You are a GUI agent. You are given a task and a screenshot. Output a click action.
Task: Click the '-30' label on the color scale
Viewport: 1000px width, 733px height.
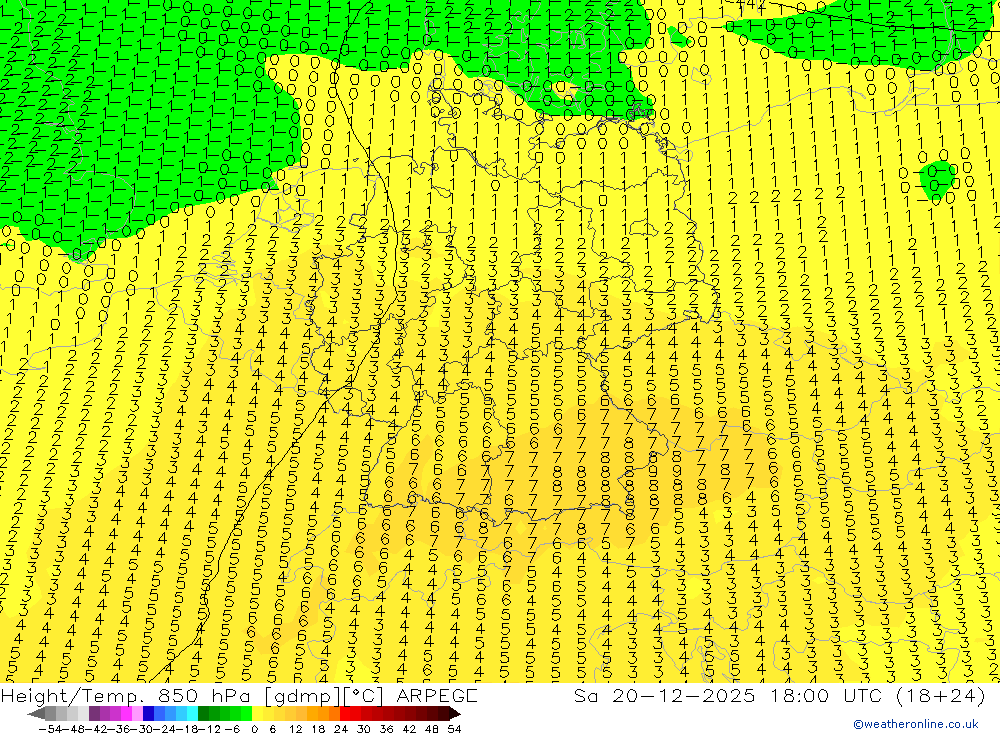coord(141,729)
